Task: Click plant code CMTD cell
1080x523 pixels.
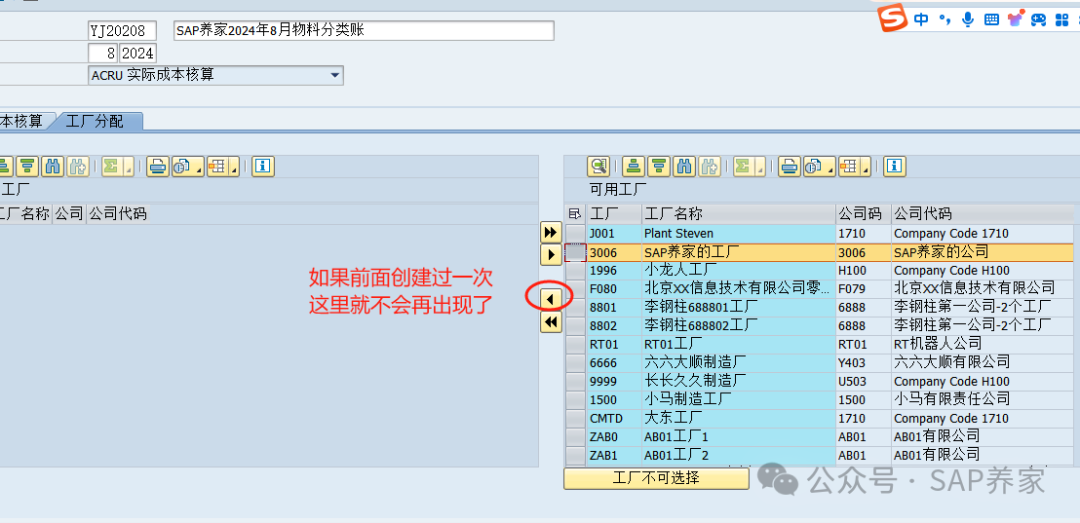Action: pos(614,418)
